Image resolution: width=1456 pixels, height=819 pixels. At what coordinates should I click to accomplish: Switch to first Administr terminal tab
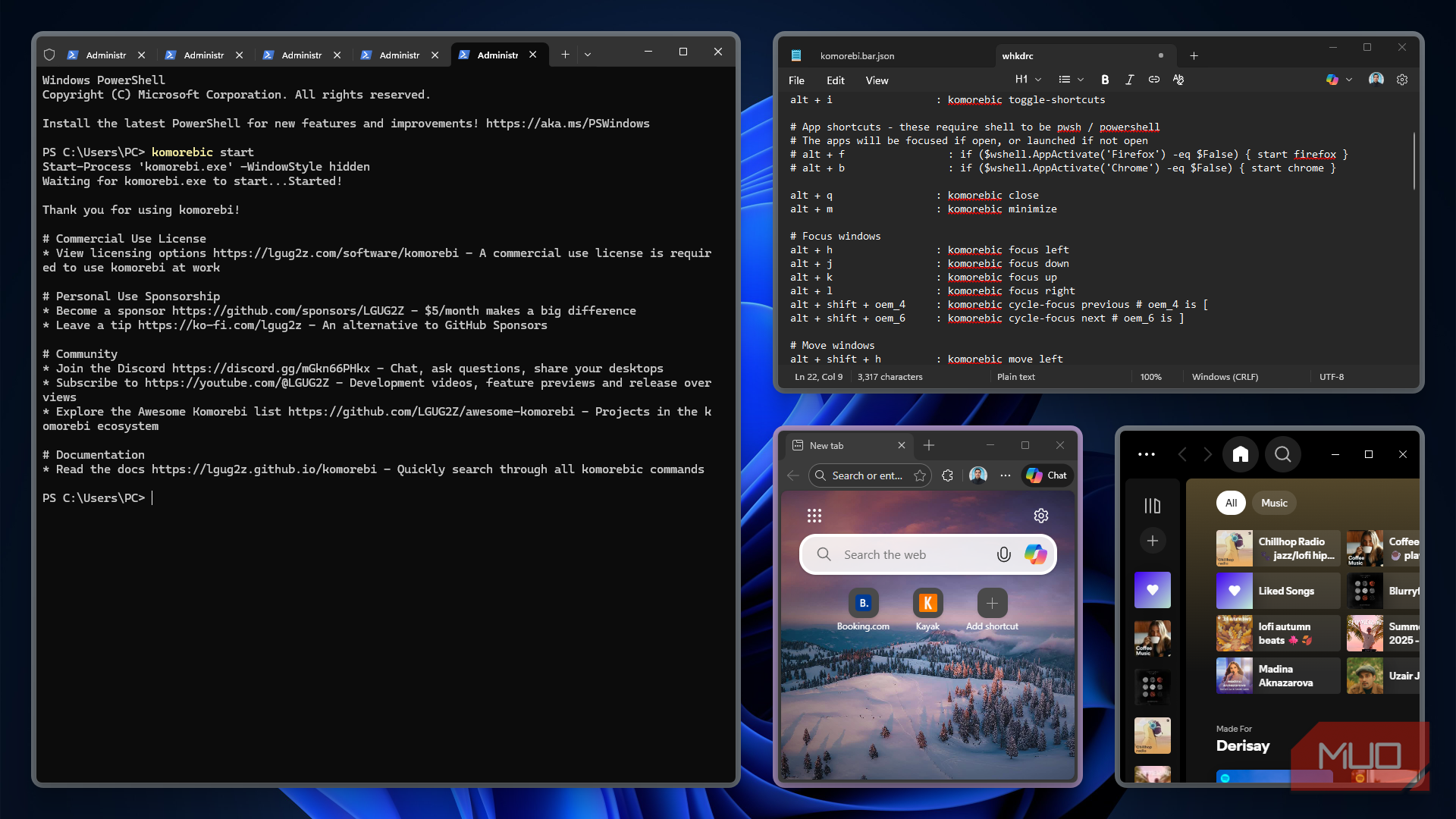pyautogui.click(x=106, y=55)
